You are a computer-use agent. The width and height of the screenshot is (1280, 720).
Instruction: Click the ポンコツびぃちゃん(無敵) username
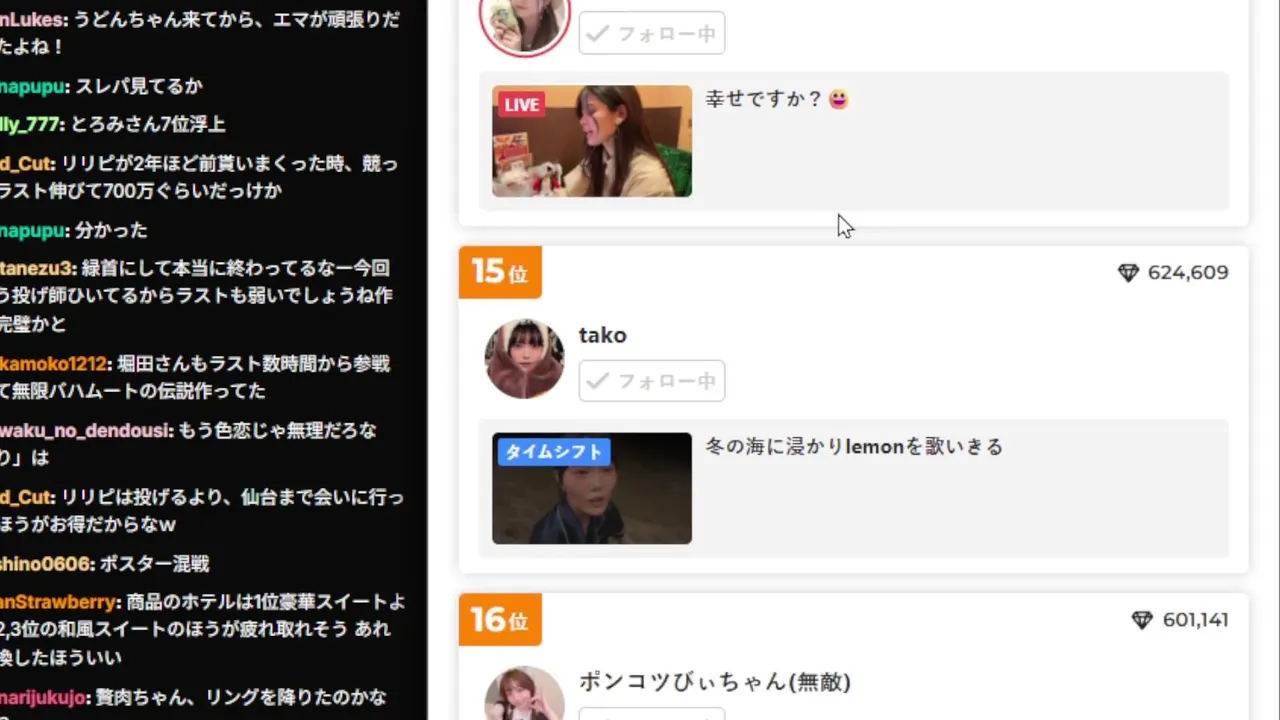715,682
